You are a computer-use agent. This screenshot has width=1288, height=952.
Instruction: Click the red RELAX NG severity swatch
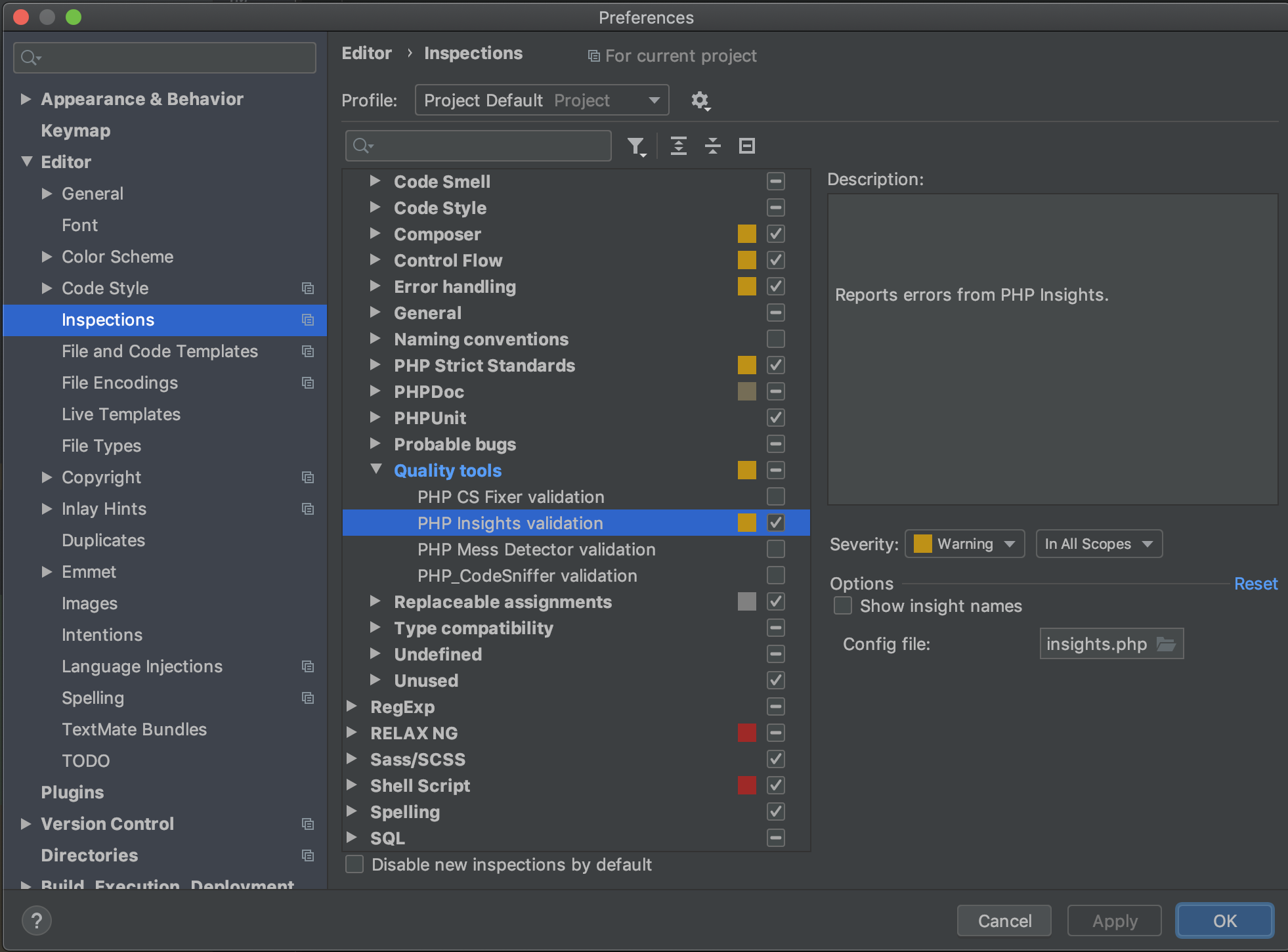point(746,733)
